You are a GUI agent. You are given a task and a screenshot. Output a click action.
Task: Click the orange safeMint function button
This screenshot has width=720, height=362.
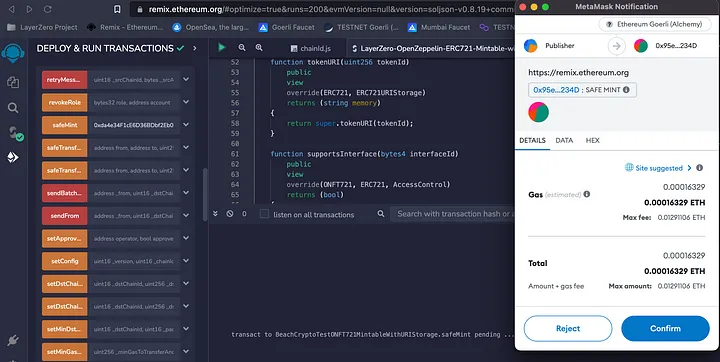coord(64,124)
